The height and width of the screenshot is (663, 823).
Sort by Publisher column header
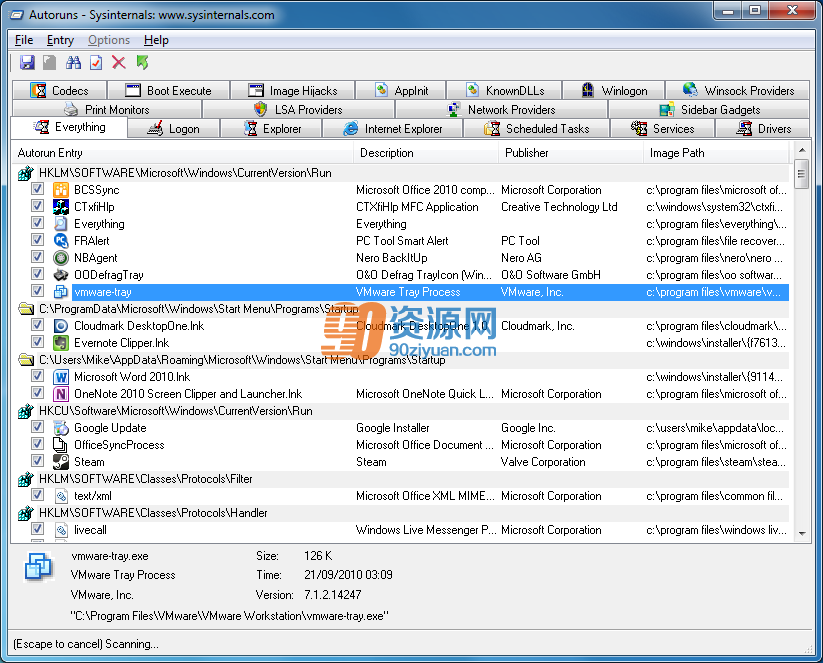coord(571,153)
